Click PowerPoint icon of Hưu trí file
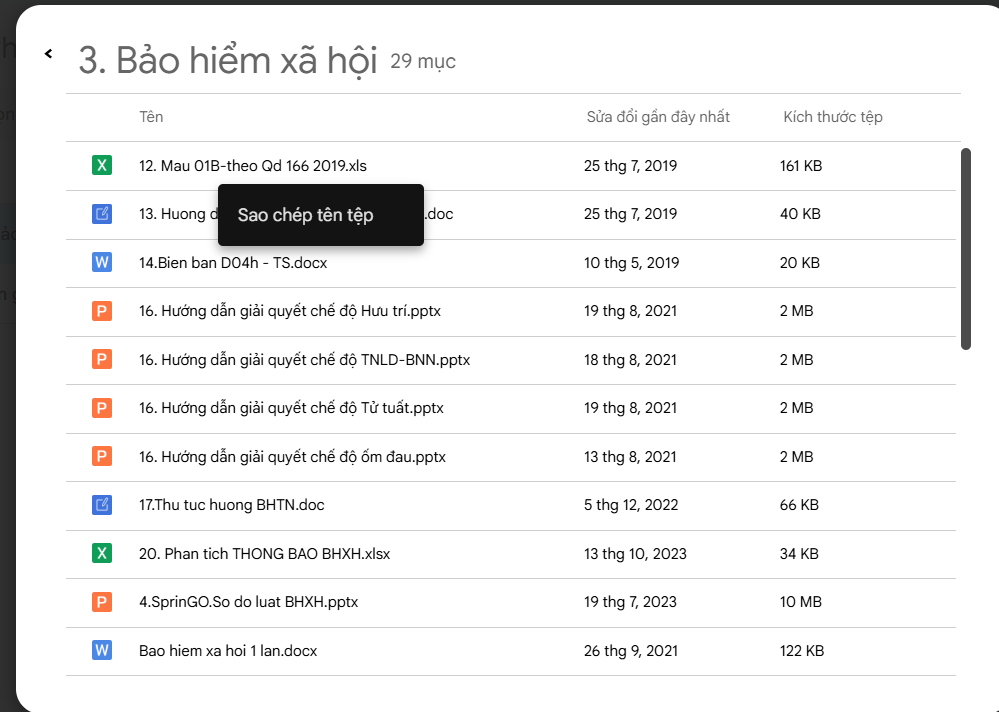999x712 pixels. coord(102,311)
